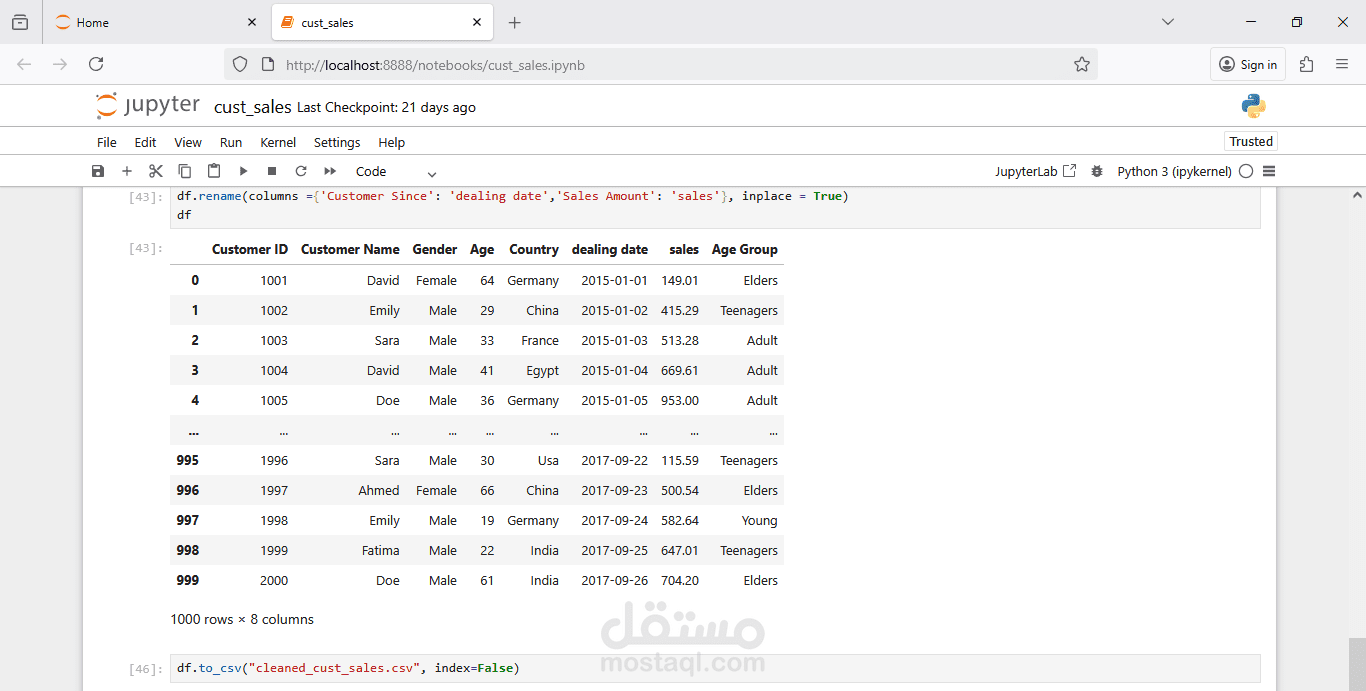The height and width of the screenshot is (691, 1366).
Task: Bookmark the page with the star icon
Action: 1081,64
